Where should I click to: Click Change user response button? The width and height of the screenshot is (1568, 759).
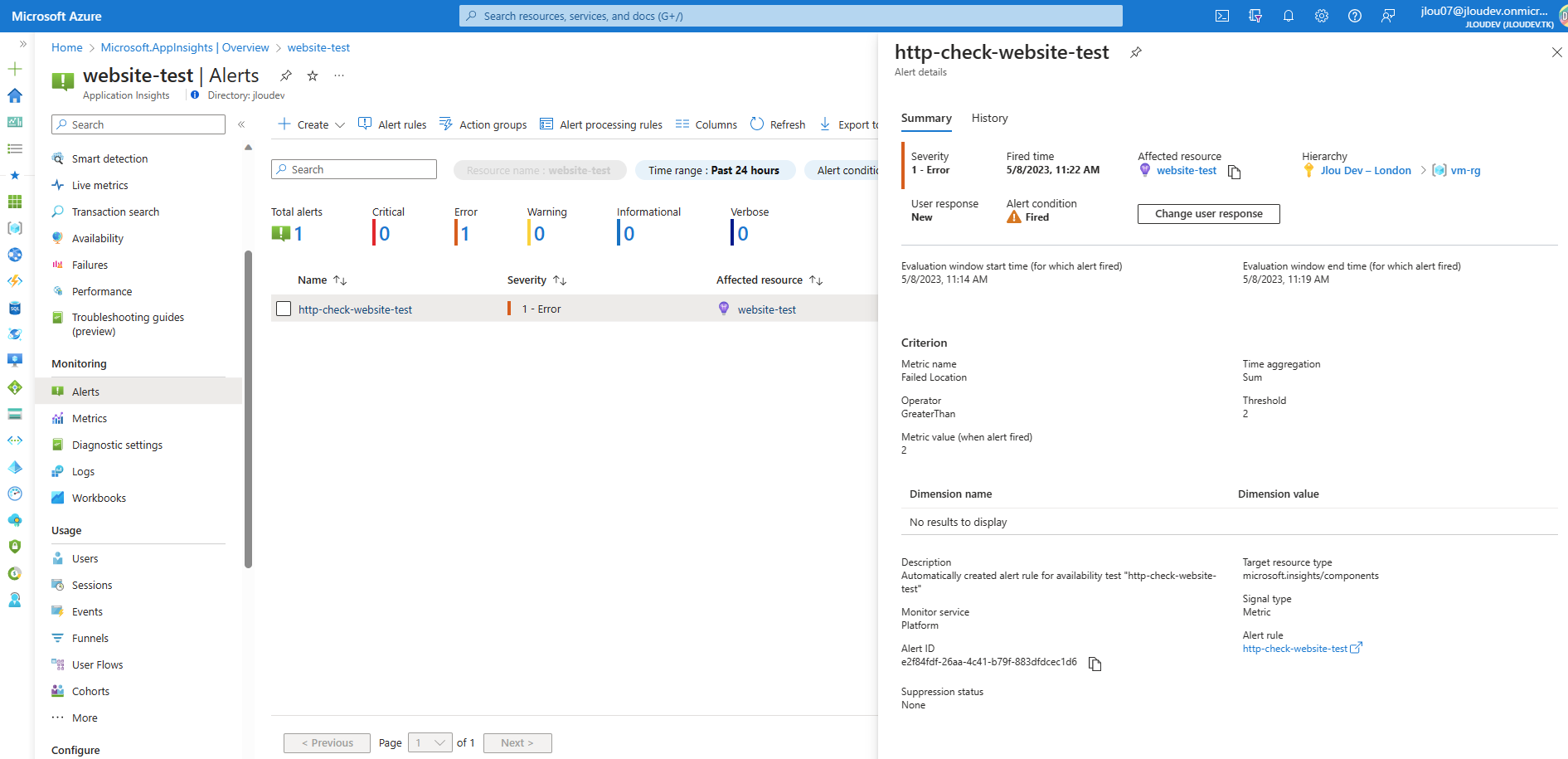point(1208,214)
